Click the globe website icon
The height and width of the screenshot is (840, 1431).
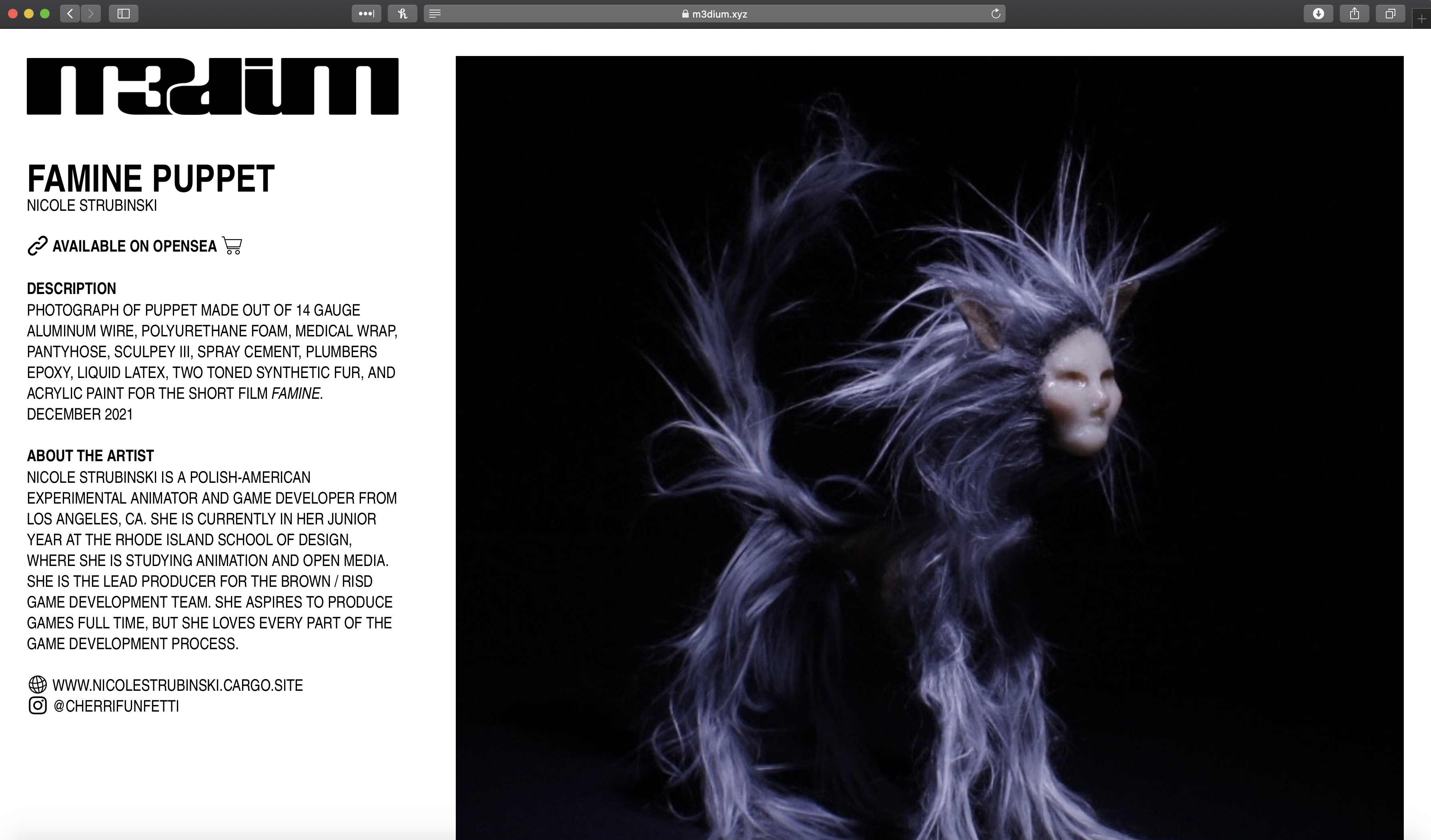coord(38,684)
